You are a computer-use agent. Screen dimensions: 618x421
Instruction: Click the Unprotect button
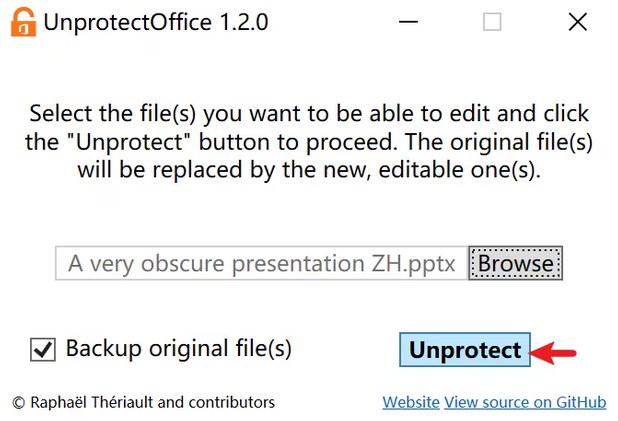click(x=465, y=350)
